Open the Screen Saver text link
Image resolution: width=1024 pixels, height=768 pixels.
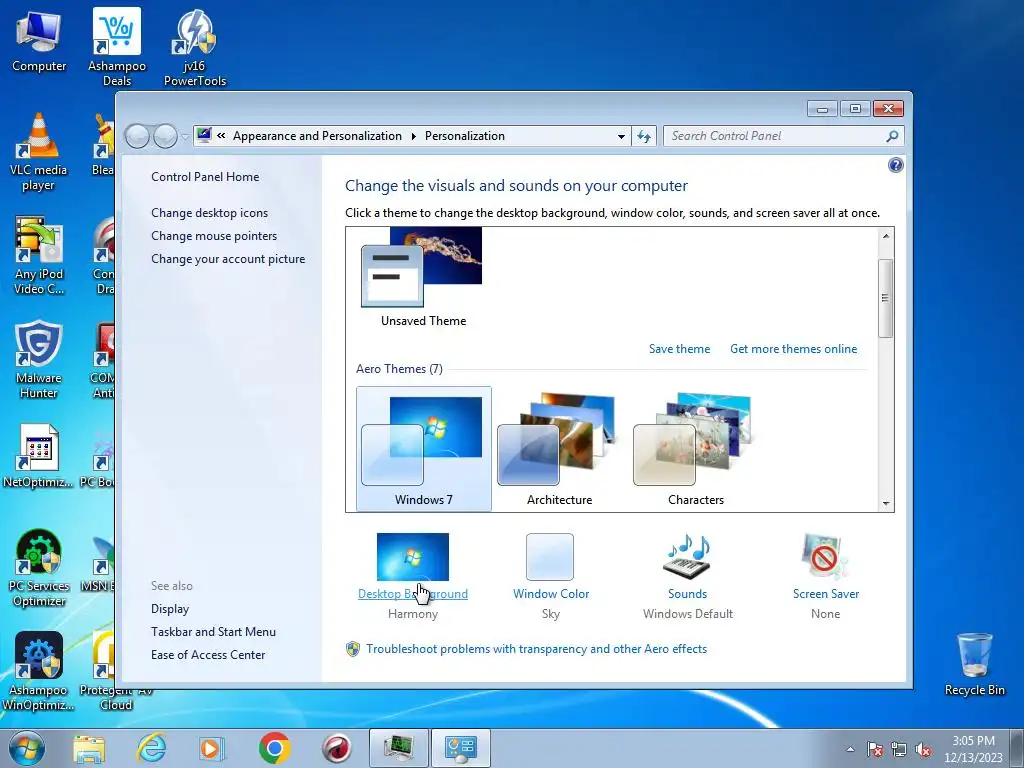[825, 594]
